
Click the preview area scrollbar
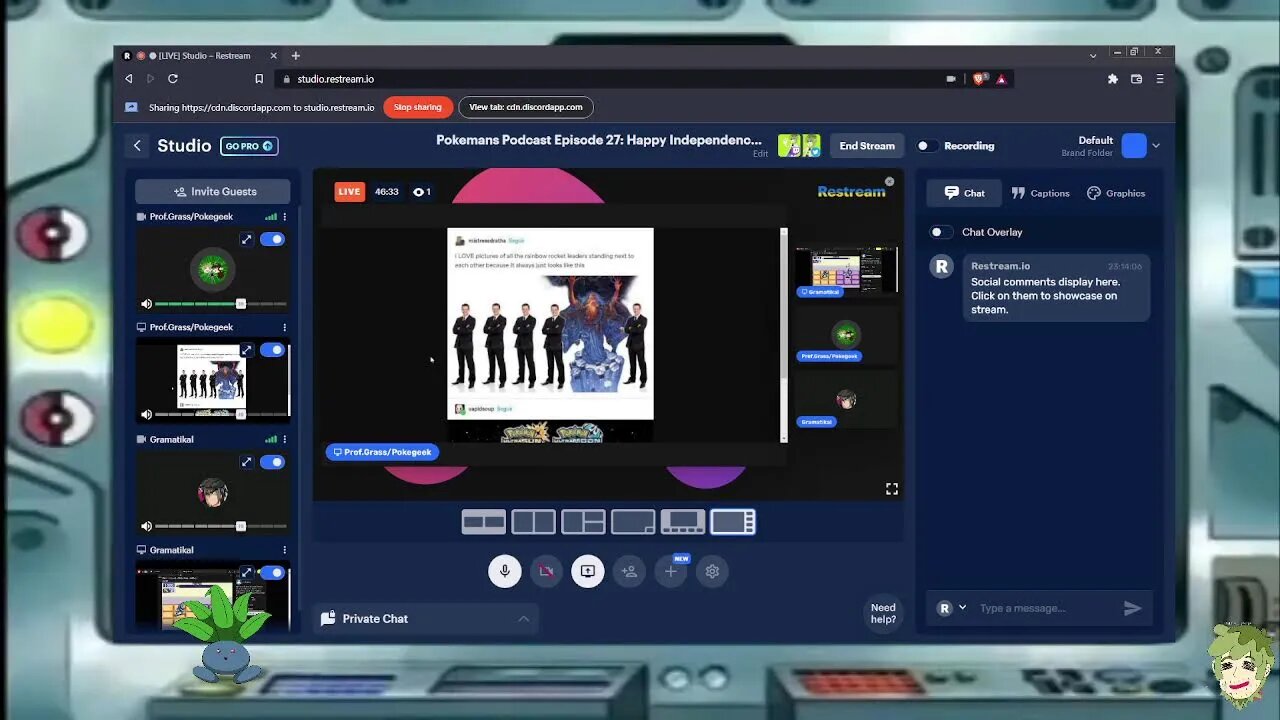click(x=784, y=335)
